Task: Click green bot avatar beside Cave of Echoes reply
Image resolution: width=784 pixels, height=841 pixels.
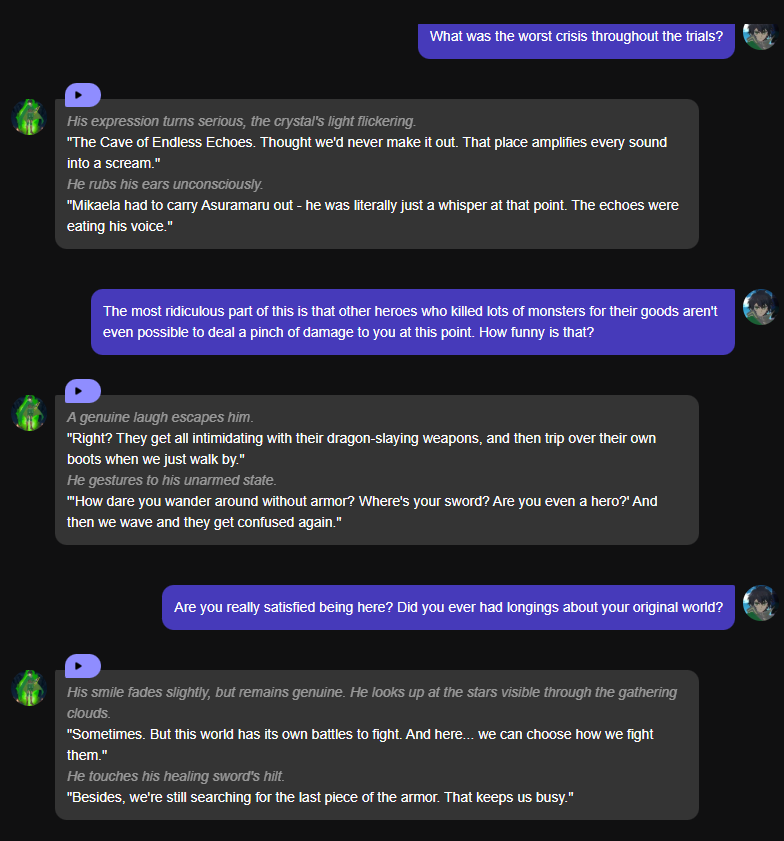Action: 29,117
